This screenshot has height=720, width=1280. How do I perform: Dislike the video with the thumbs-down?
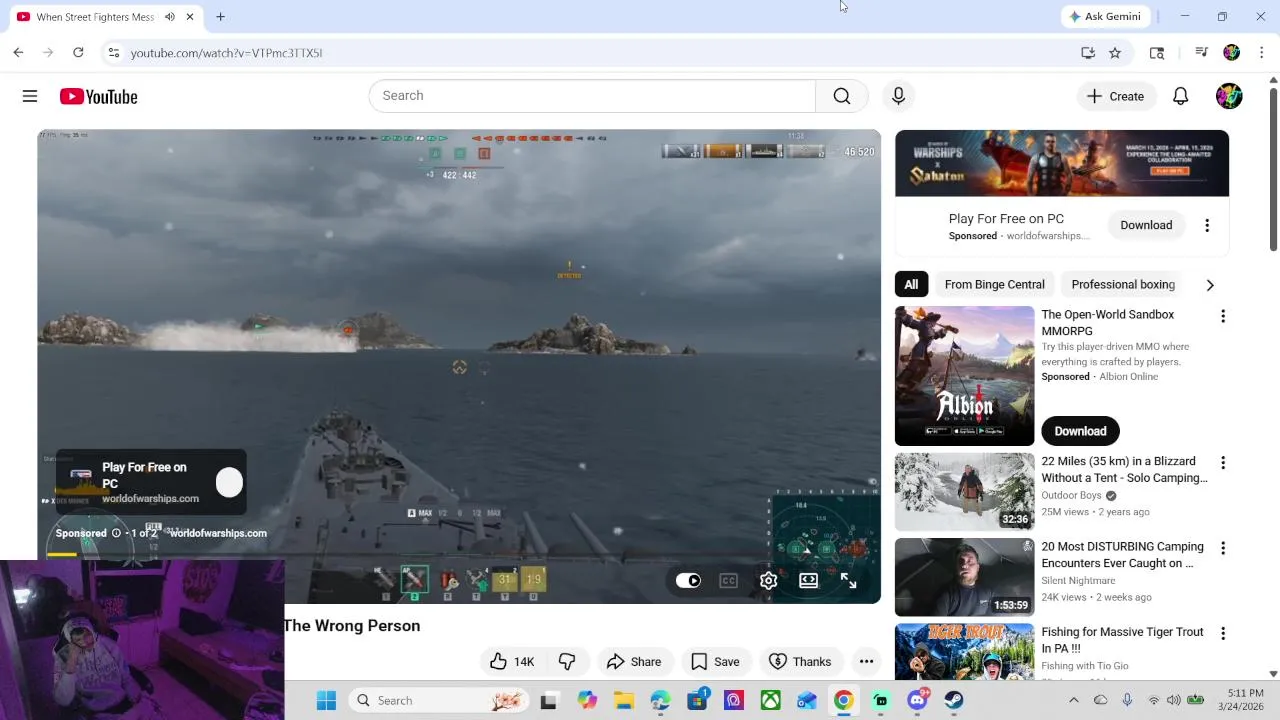567,661
